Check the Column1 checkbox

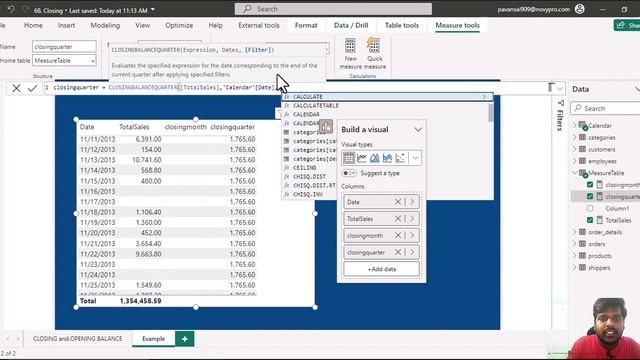point(590,208)
